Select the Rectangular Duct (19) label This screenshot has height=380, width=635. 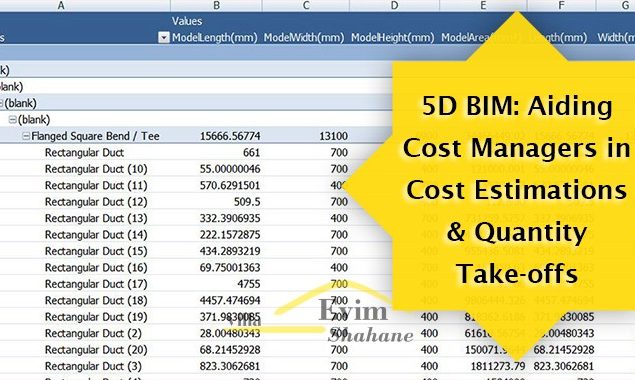96,317
